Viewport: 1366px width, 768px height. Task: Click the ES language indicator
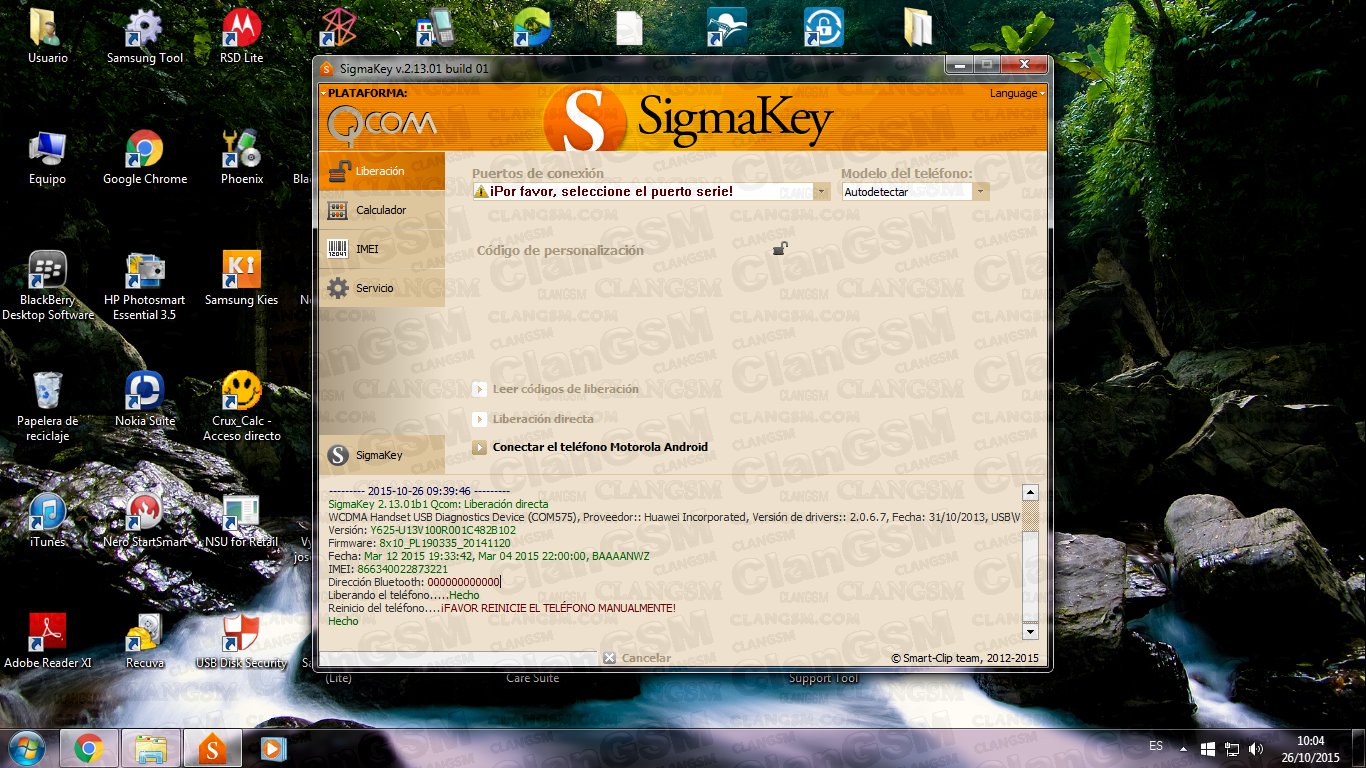[1156, 746]
